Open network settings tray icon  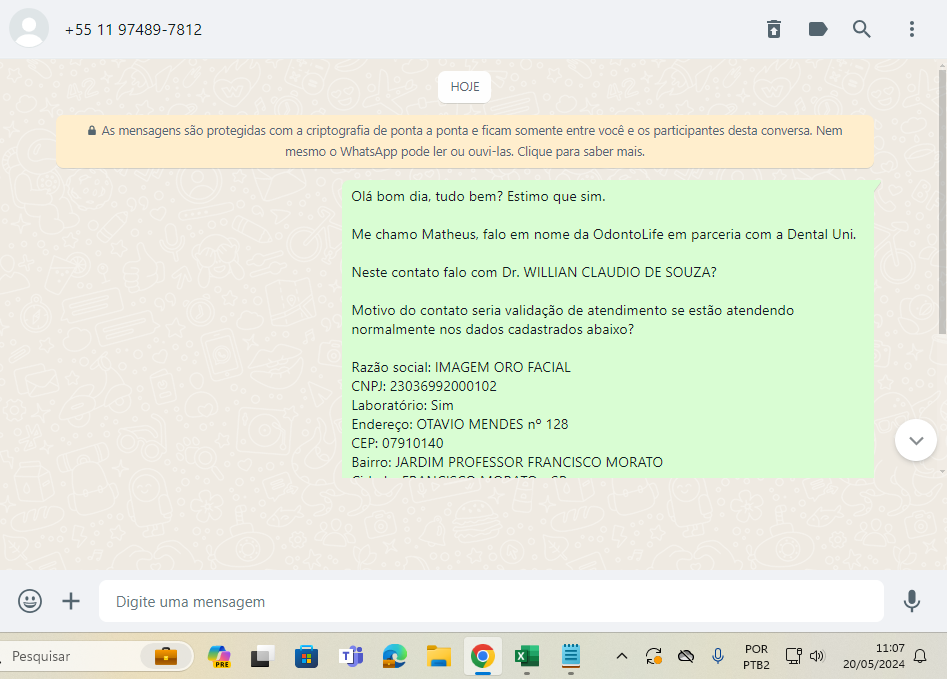pyautogui.click(x=793, y=656)
